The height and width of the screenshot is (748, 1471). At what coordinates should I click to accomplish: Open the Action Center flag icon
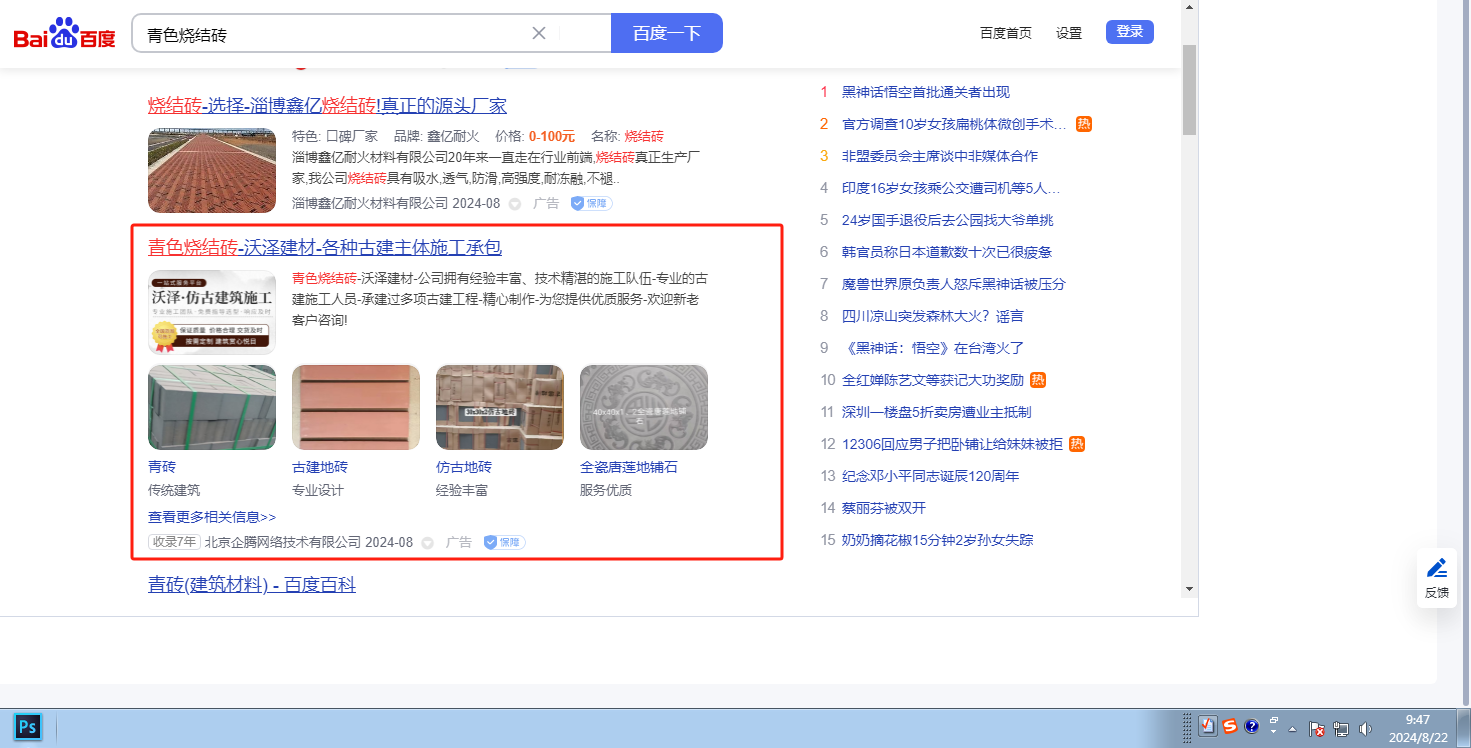point(1318,729)
